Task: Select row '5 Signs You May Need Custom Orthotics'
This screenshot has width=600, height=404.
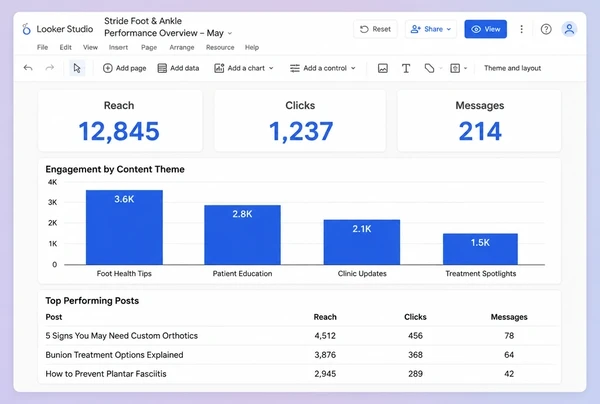Action: coord(300,336)
